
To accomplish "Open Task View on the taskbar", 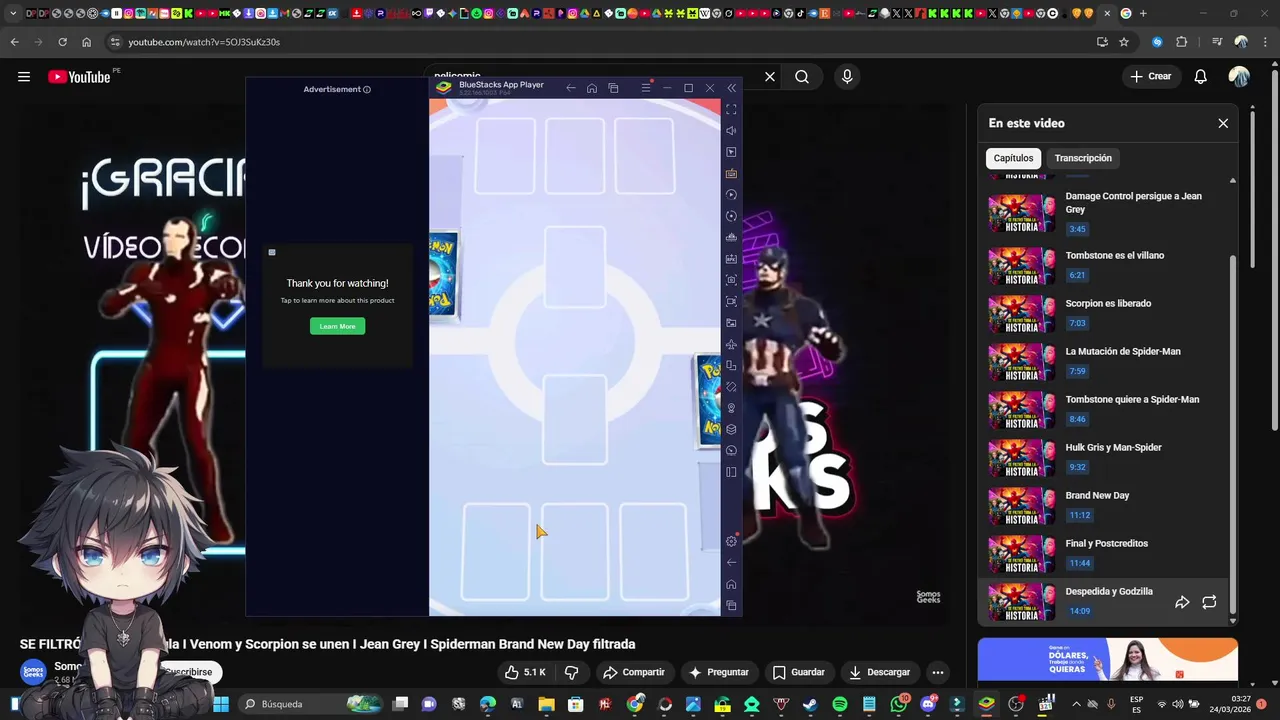I will point(400,704).
